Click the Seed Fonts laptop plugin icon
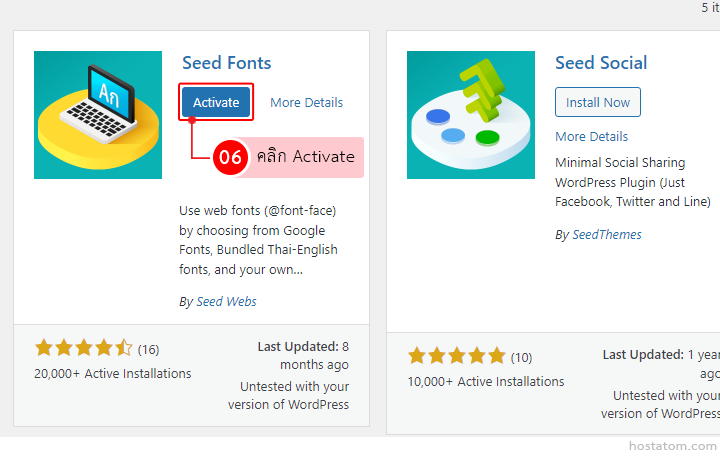Viewport: 720px width, 460px height. tap(97, 115)
